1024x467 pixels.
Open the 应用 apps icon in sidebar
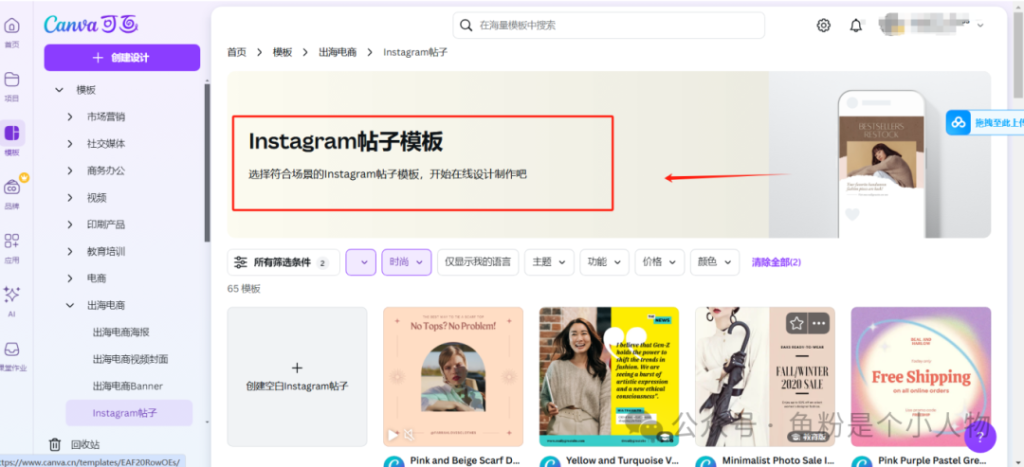[12, 241]
